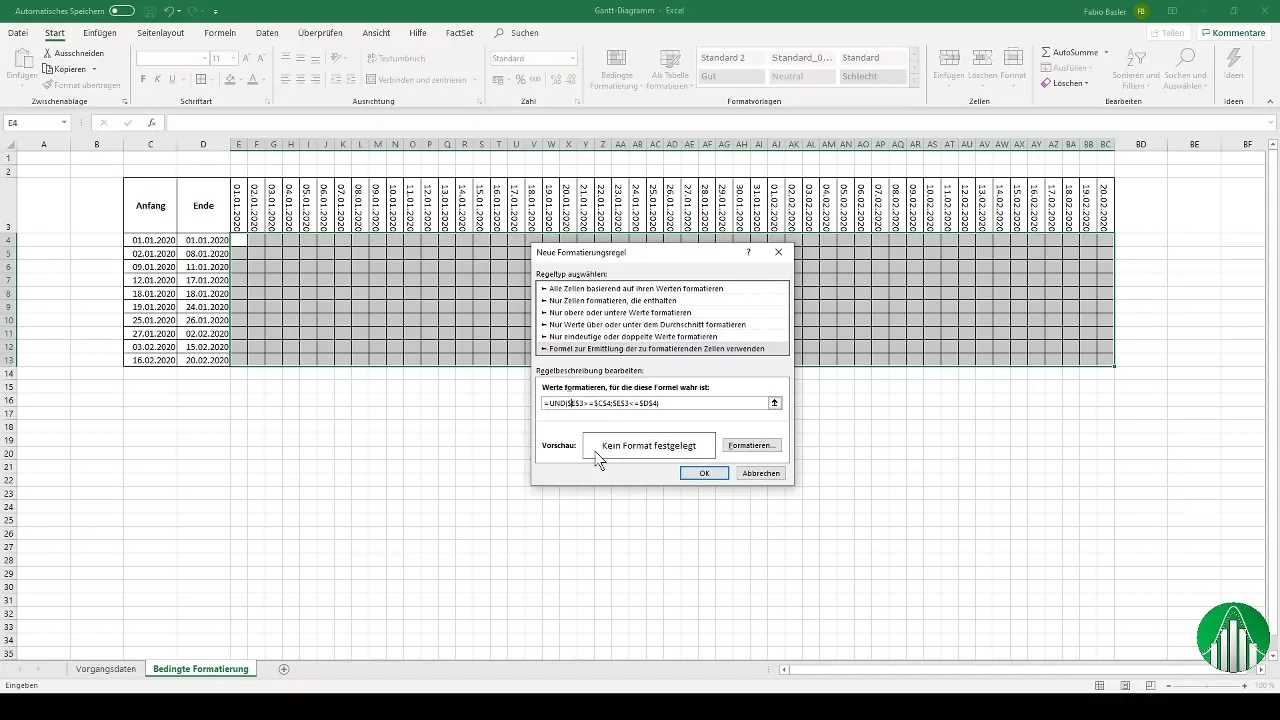The image size is (1280, 720).
Task: Switch to the Einfügen ribbon tab
Action: (x=100, y=33)
